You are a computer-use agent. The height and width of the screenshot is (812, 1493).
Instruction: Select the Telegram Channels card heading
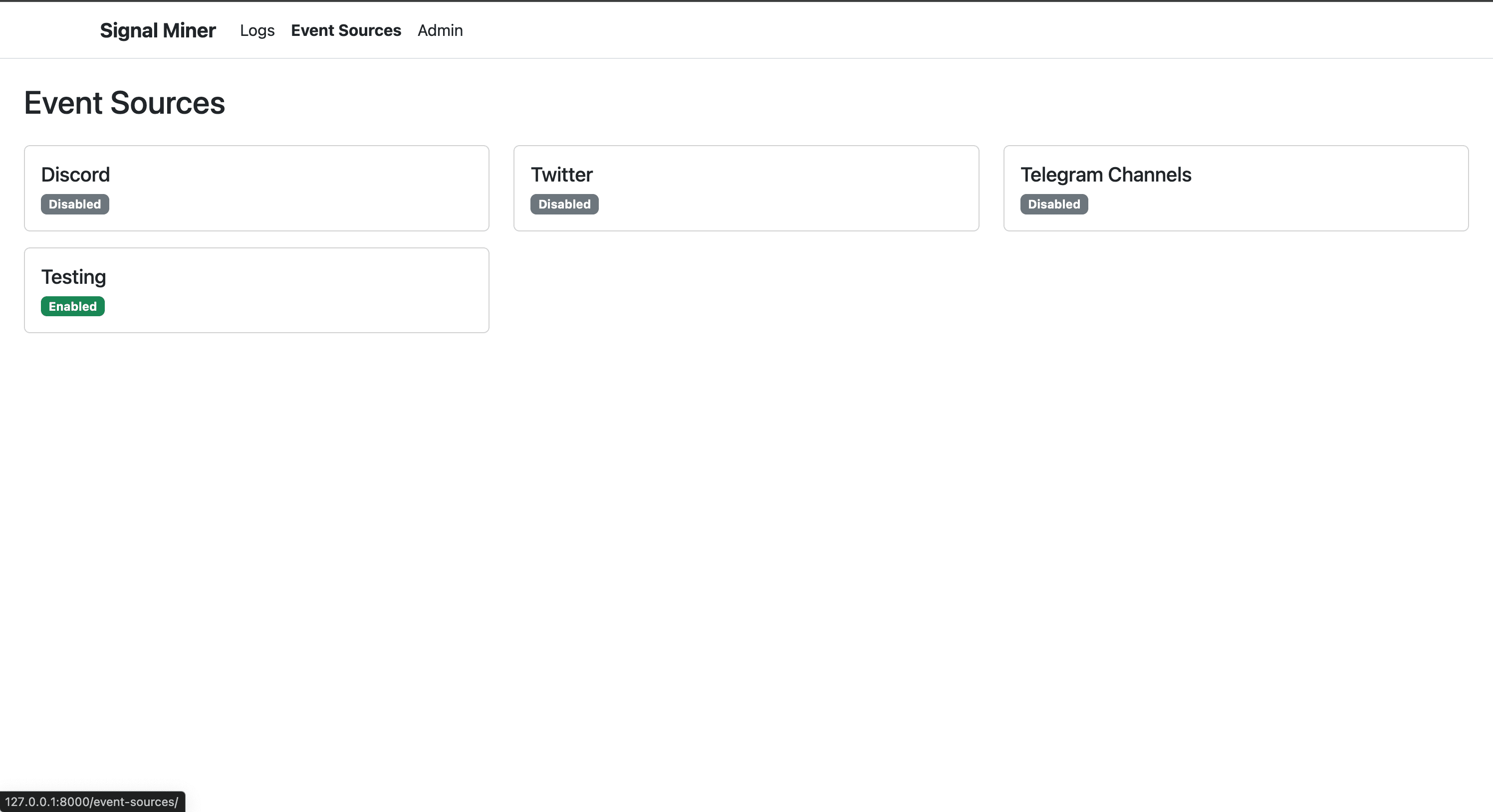[x=1105, y=175]
